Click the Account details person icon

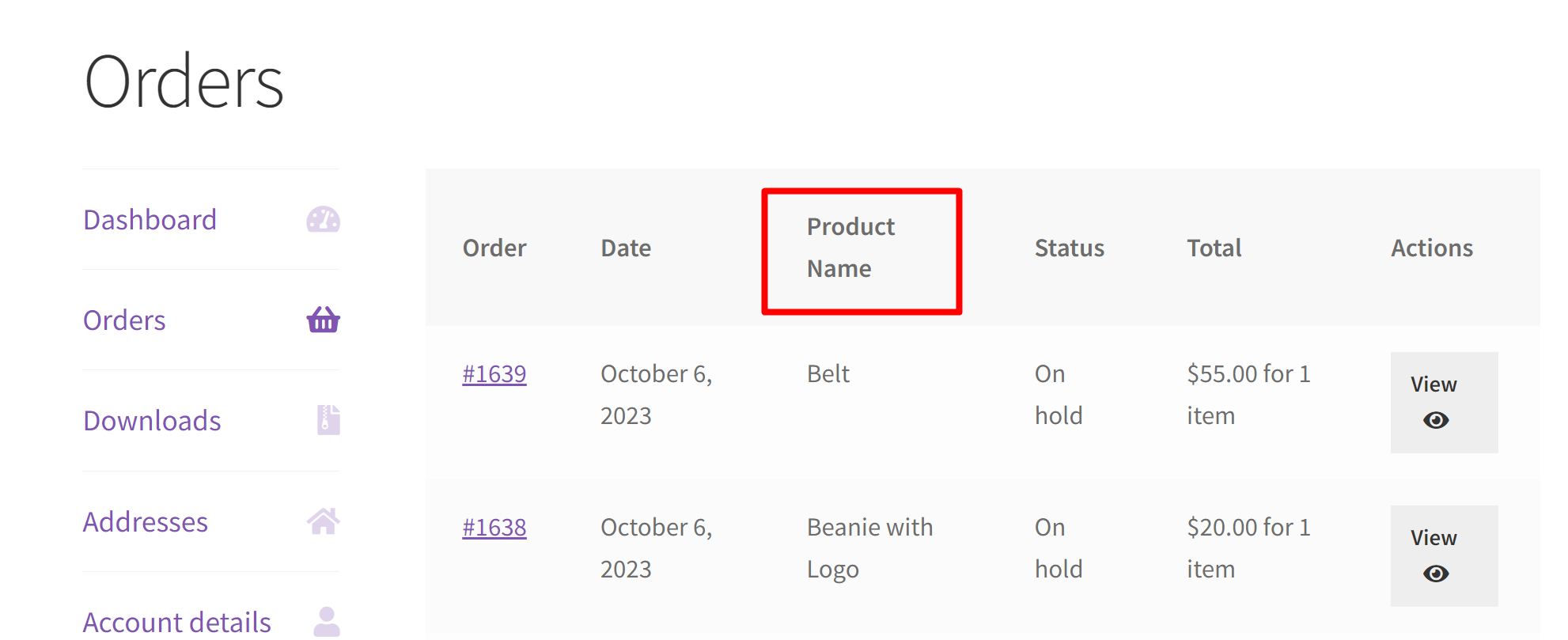[x=325, y=620]
